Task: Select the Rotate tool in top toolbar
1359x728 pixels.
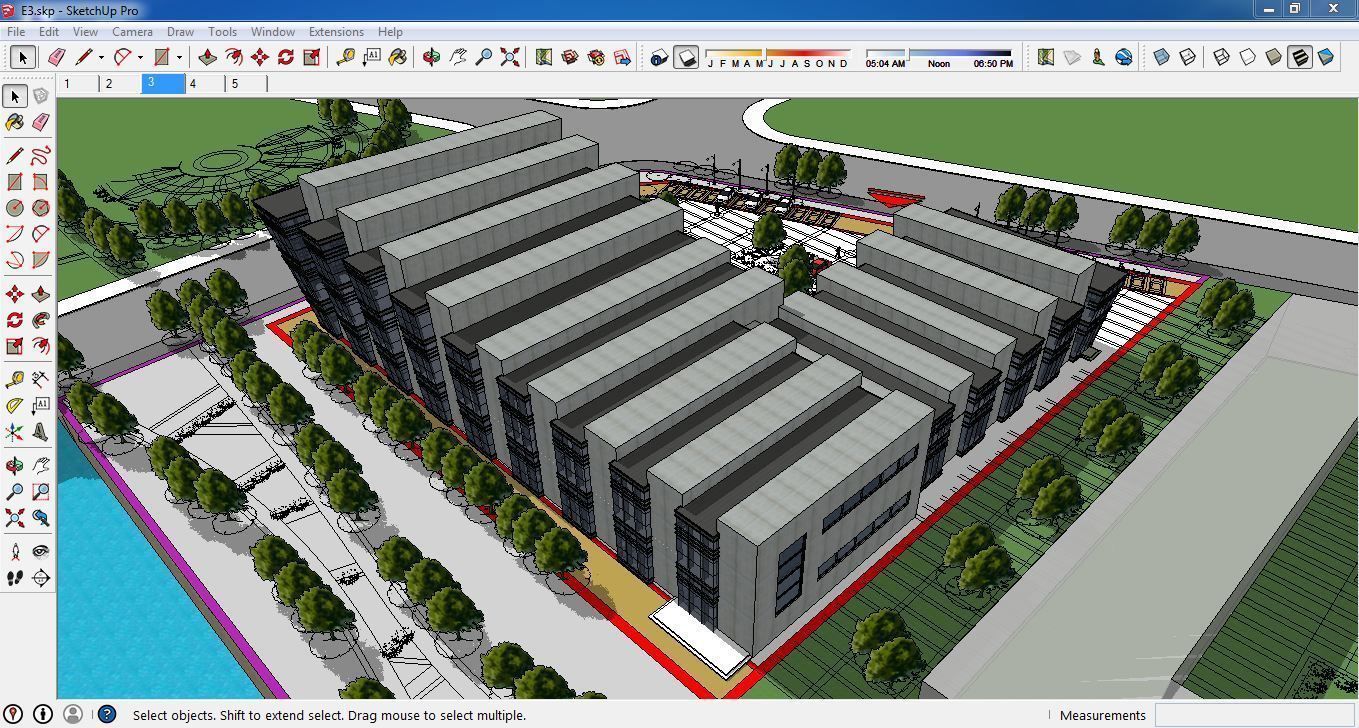Action: (x=285, y=58)
